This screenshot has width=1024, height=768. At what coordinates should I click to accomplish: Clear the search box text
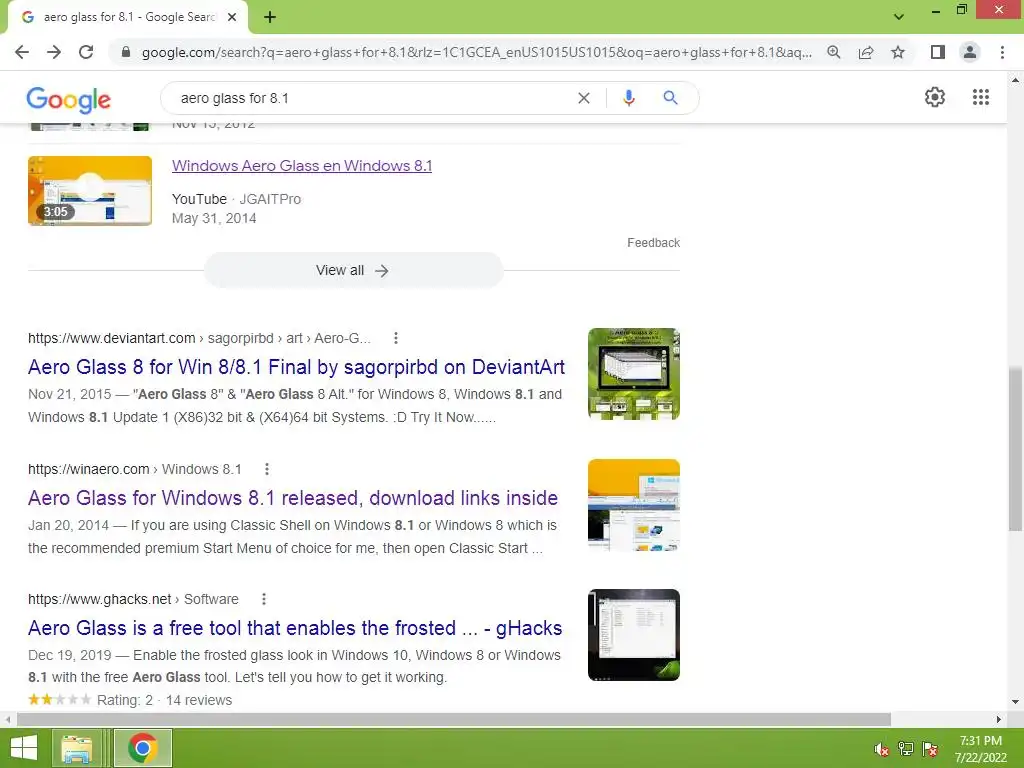(x=584, y=98)
